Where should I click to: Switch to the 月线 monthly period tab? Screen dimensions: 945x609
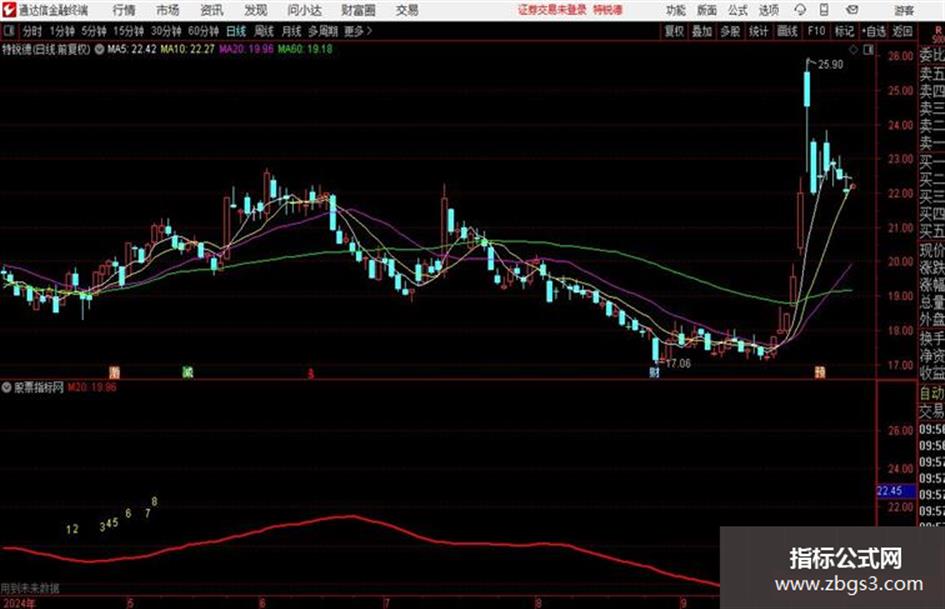pos(292,31)
